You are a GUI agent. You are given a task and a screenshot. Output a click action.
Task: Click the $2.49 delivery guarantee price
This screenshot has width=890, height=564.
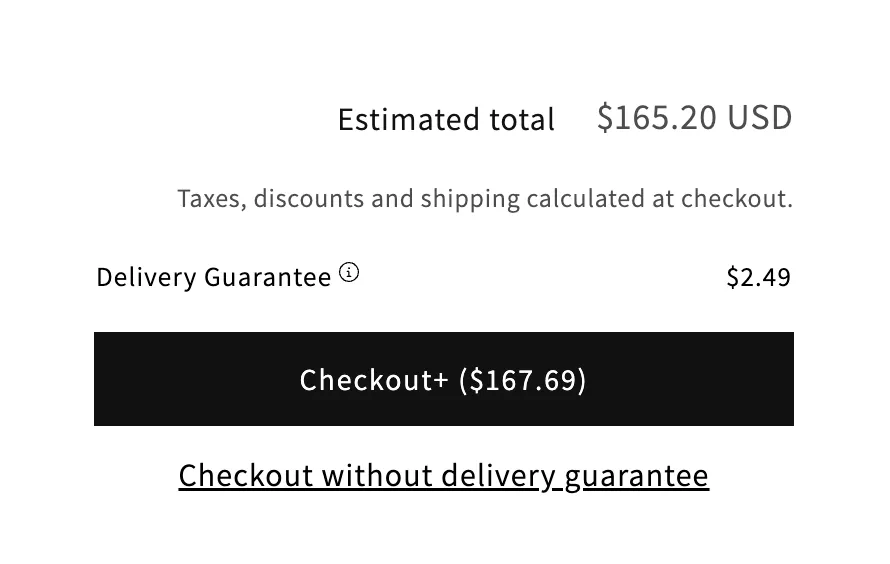coord(758,277)
